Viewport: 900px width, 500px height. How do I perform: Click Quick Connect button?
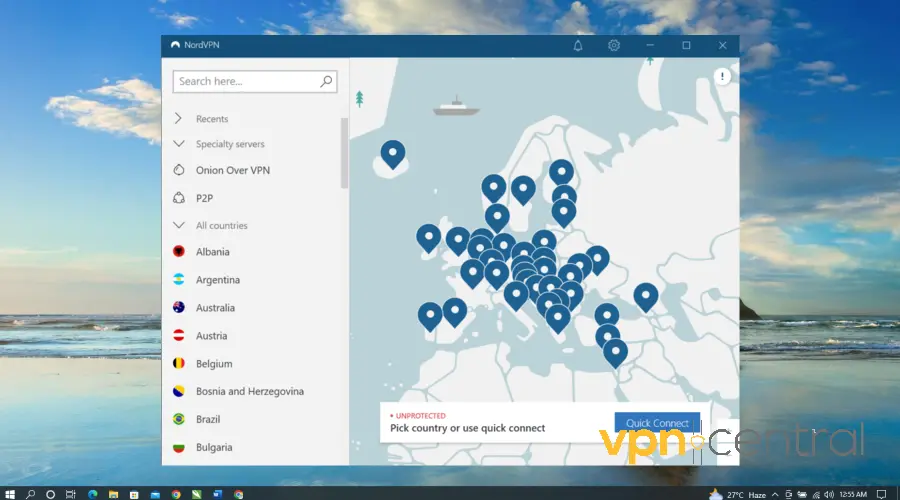(x=657, y=423)
